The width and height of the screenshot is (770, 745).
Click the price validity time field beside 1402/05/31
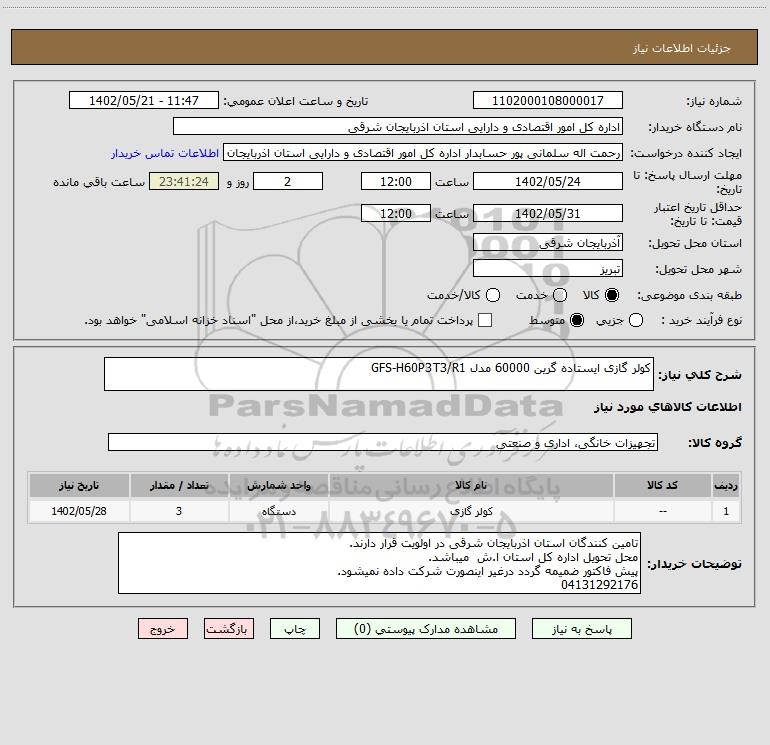[x=396, y=214]
